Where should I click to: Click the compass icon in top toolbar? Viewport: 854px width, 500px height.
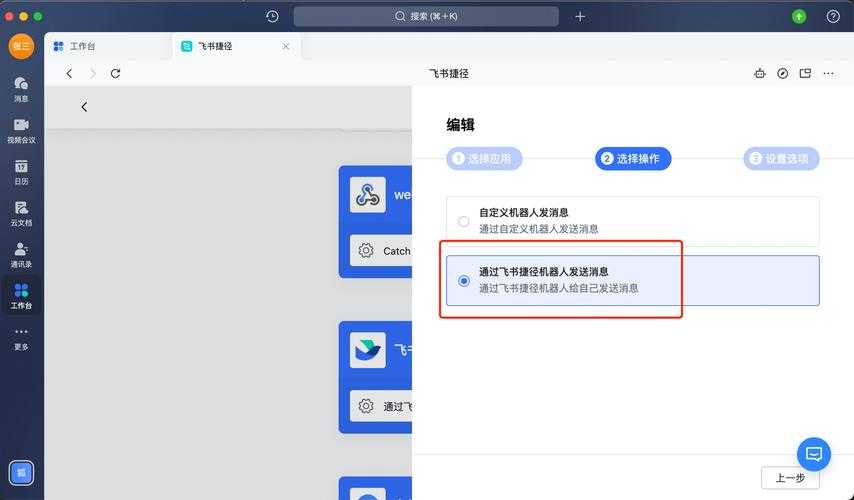click(783, 73)
